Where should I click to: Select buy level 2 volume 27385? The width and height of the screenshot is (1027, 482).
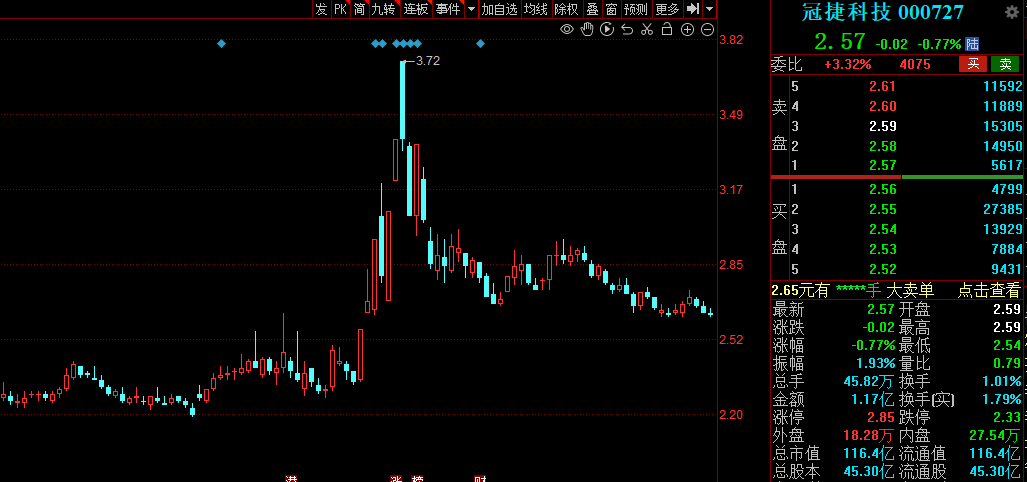tap(1003, 210)
